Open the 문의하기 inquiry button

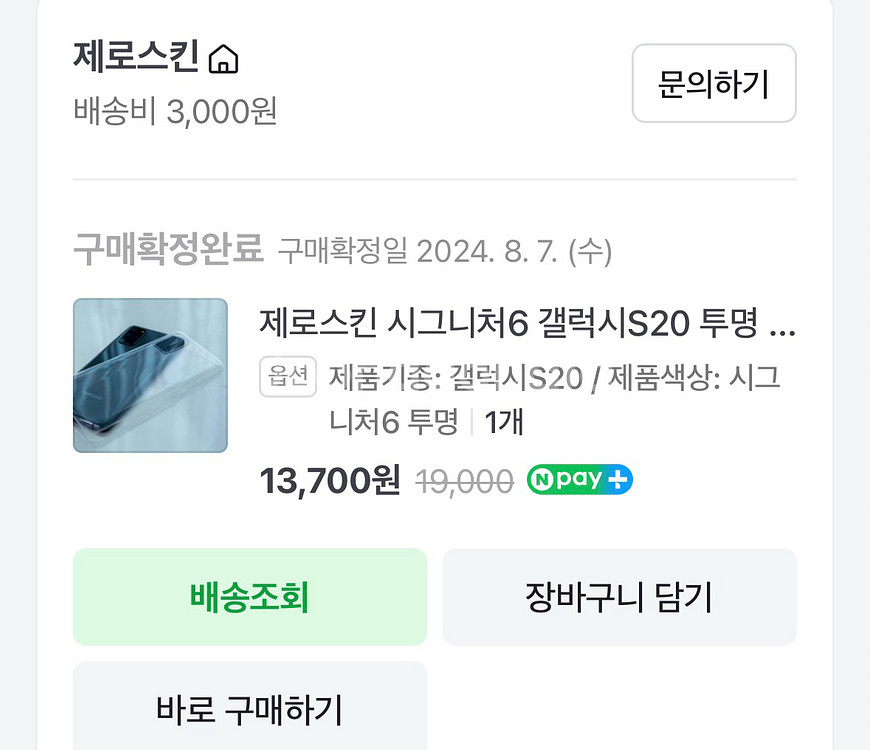(713, 84)
